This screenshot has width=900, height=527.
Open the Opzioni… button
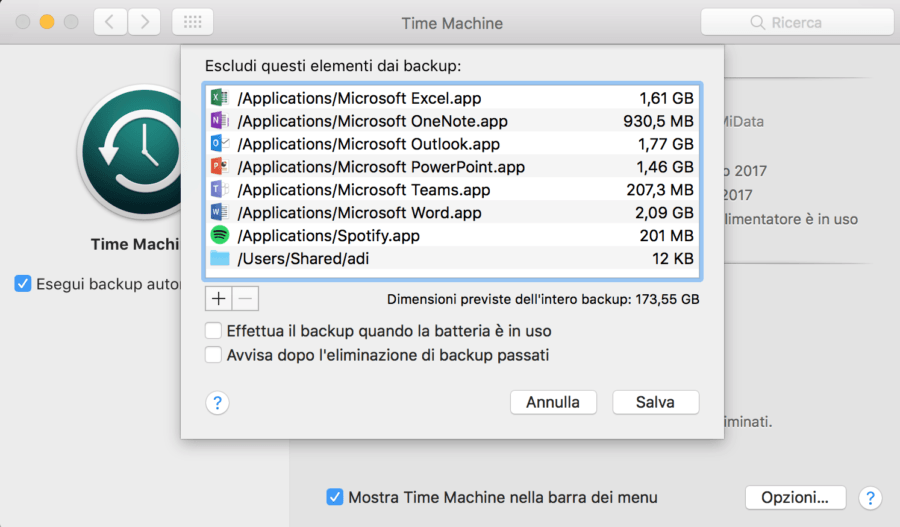(x=795, y=498)
